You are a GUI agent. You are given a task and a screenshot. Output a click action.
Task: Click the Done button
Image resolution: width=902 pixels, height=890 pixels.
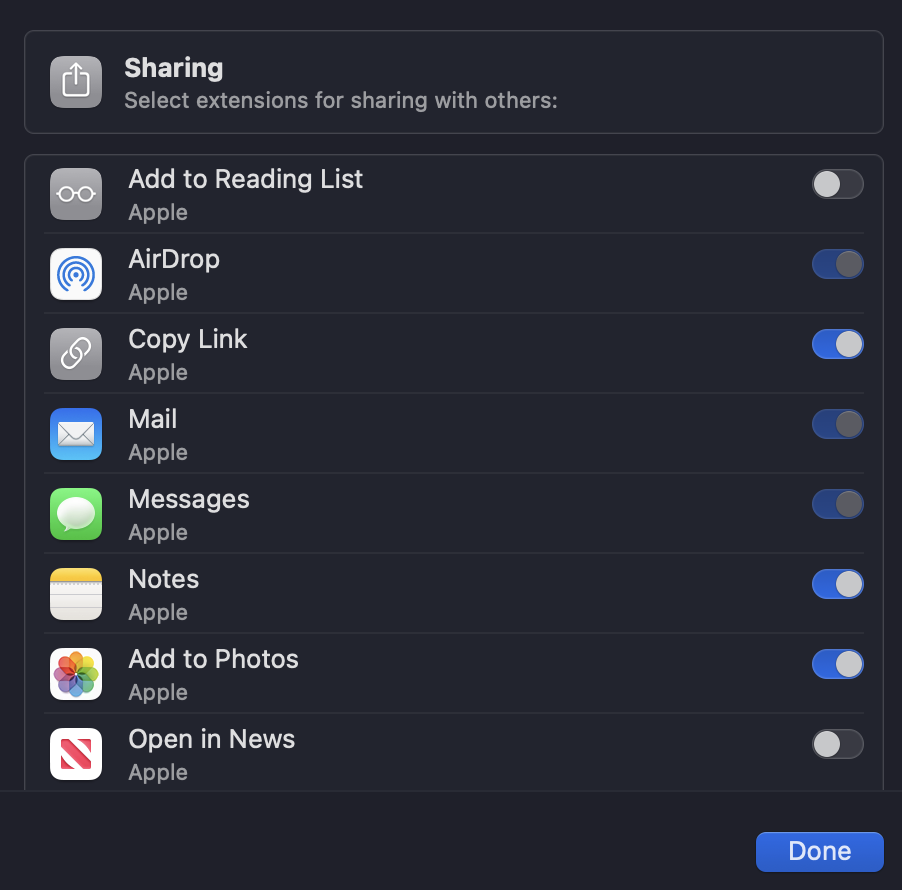[x=820, y=851]
